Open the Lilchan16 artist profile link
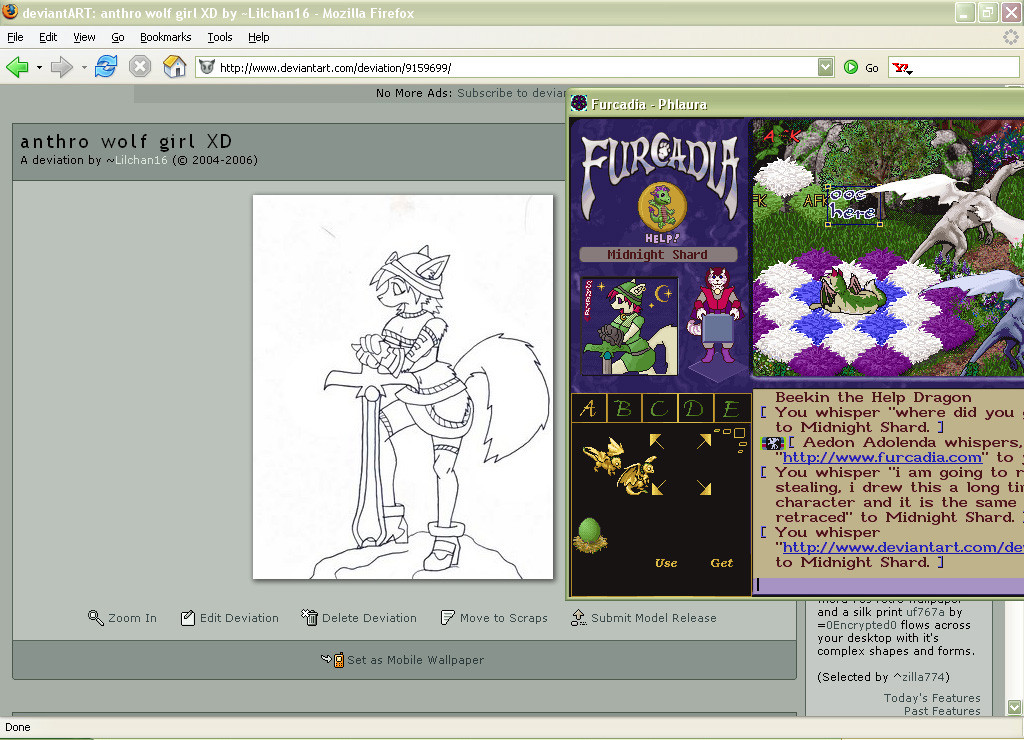The height and width of the screenshot is (740, 1024). point(141,160)
